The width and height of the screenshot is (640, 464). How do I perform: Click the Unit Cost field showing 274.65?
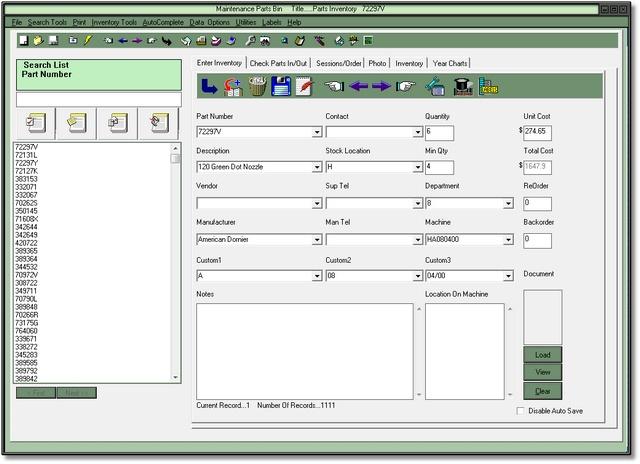537,133
